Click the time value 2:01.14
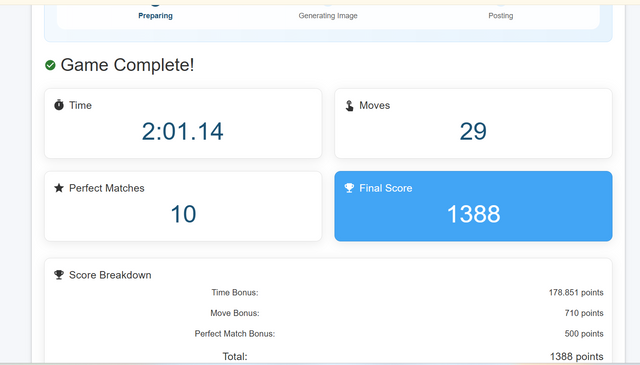The height and width of the screenshot is (365, 640). (183, 131)
